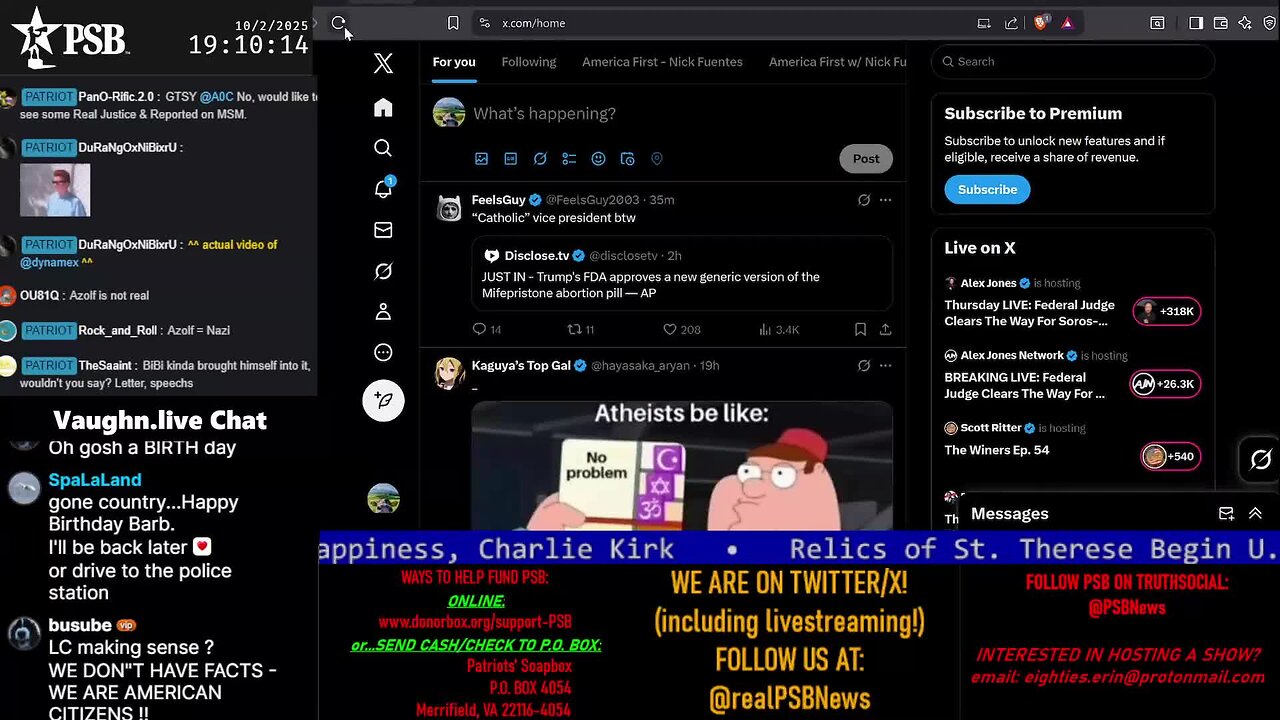Open the quoted Disclose.tv post
Image resolution: width=1280 pixels, height=720 pixels.
pyautogui.click(x=682, y=273)
